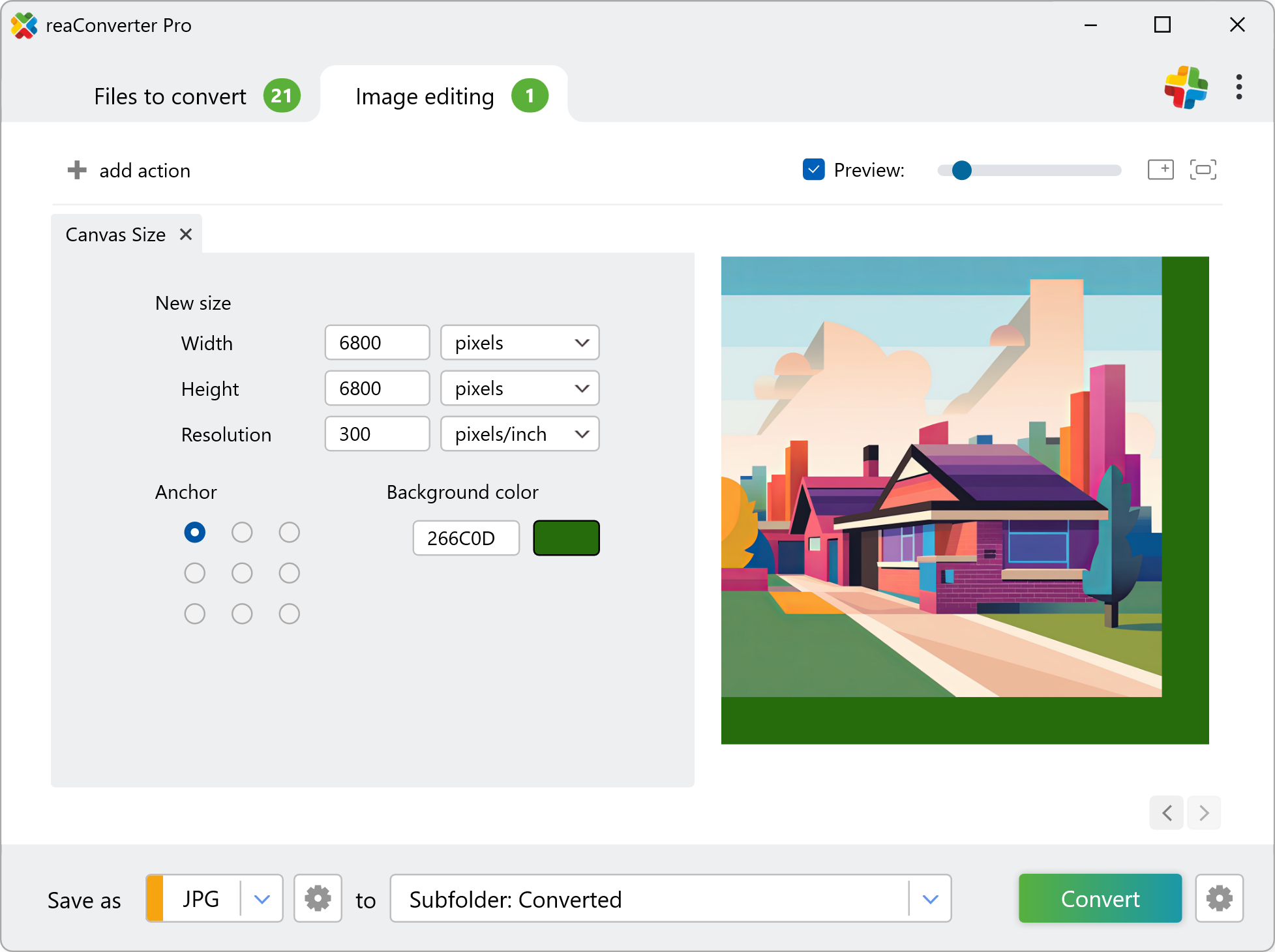Select the center anchor radio button
Image resolution: width=1275 pixels, height=952 pixels.
coord(242,573)
